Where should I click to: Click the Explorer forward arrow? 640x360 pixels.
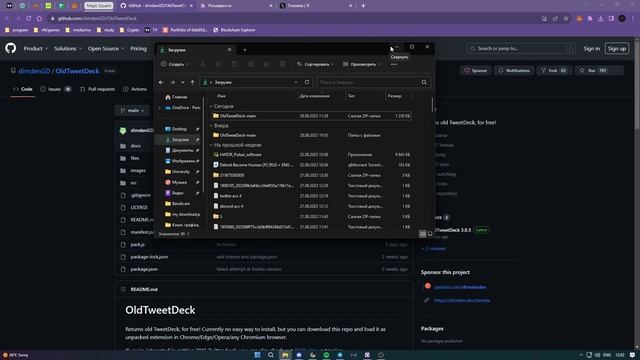tap(173, 82)
